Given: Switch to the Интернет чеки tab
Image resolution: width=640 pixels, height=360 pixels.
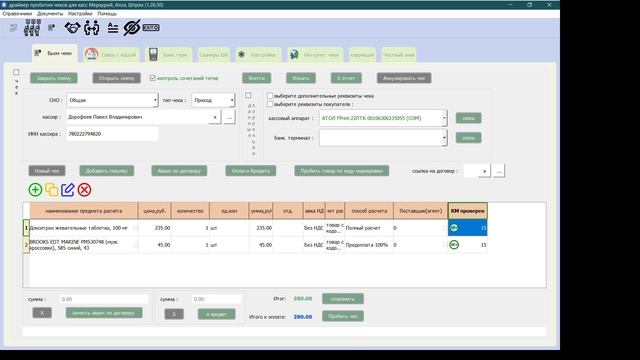Looking at the screenshot, I should pyautogui.click(x=315, y=55).
